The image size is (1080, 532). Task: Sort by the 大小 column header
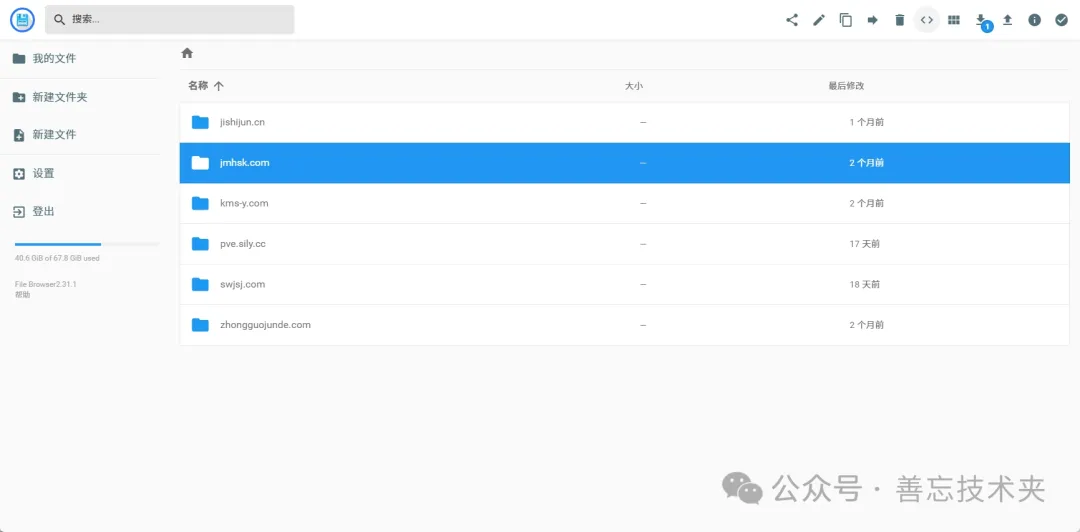634,86
